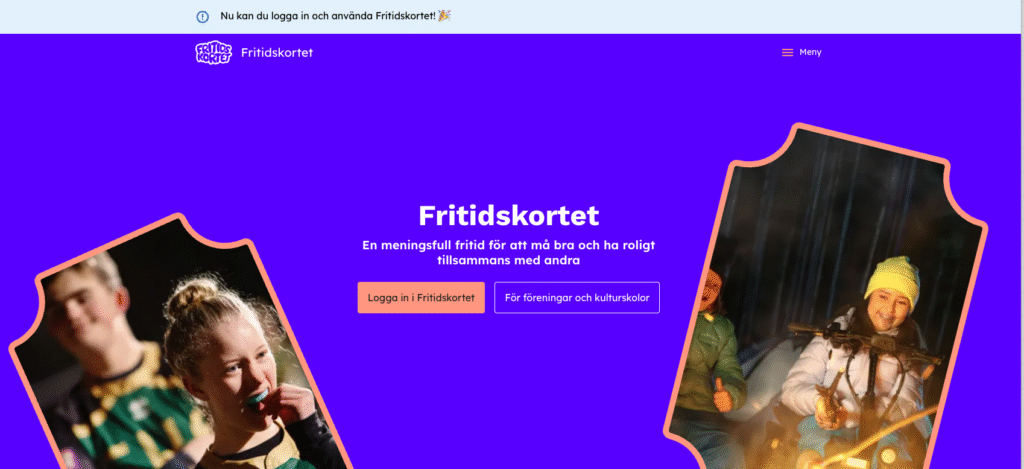Open För föreningar och kulturskolor
The width and height of the screenshot is (1024, 469).
click(x=577, y=298)
